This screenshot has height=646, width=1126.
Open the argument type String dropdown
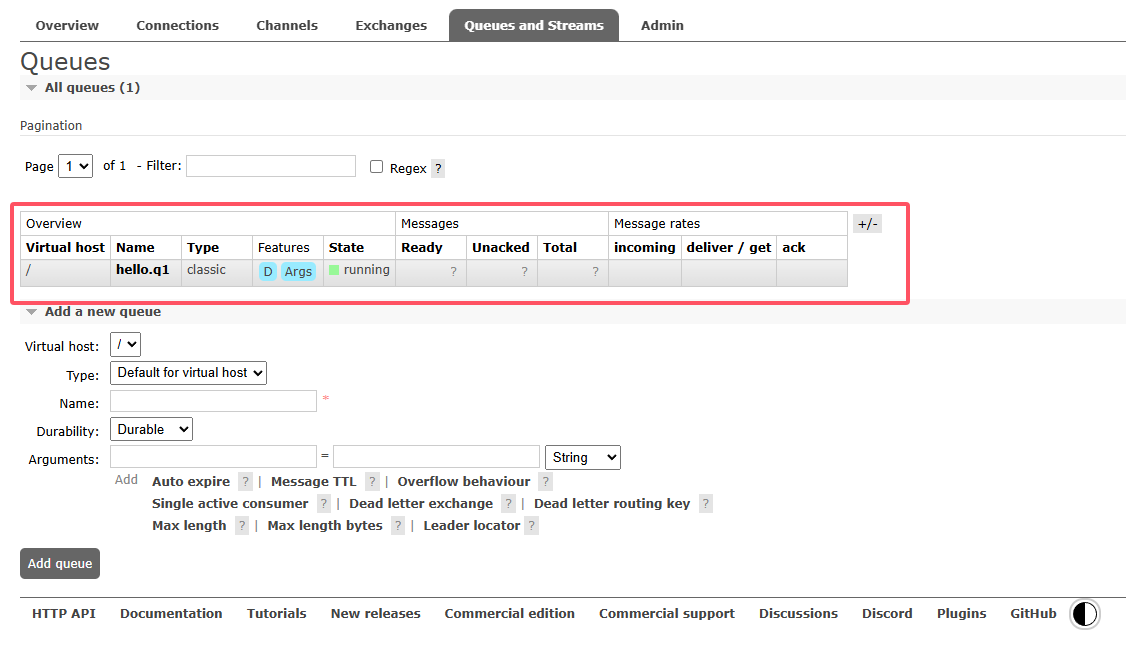click(x=582, y=457)
